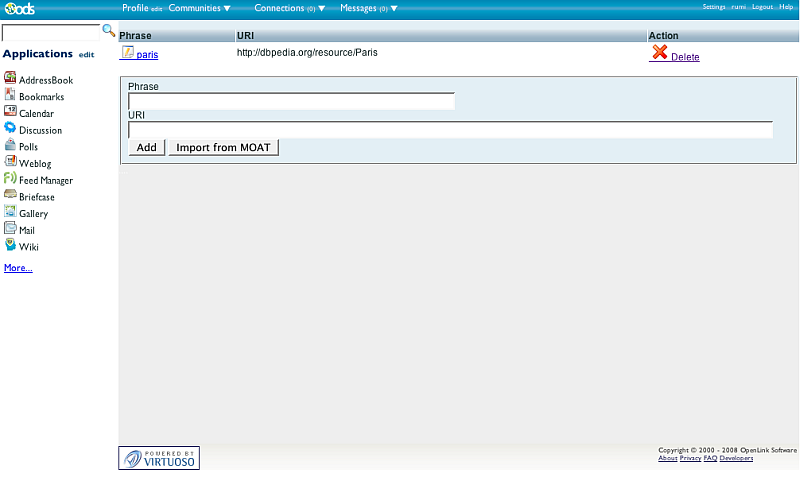Click the Feed Manager icon

(x=10, y=179)
